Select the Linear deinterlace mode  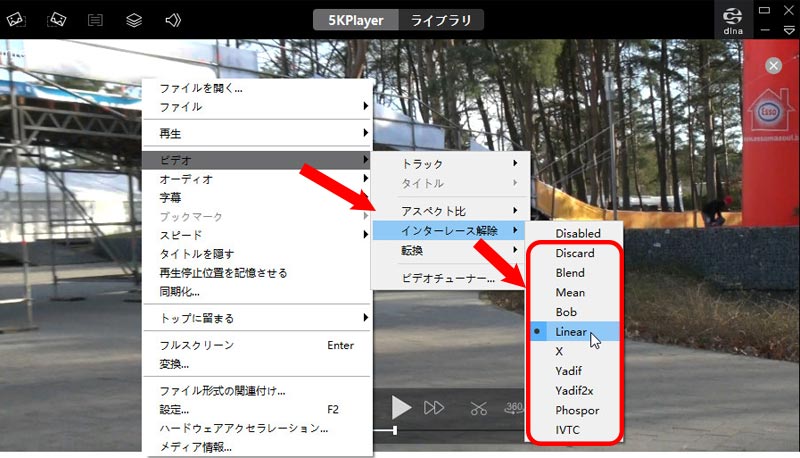coord(573,331)
